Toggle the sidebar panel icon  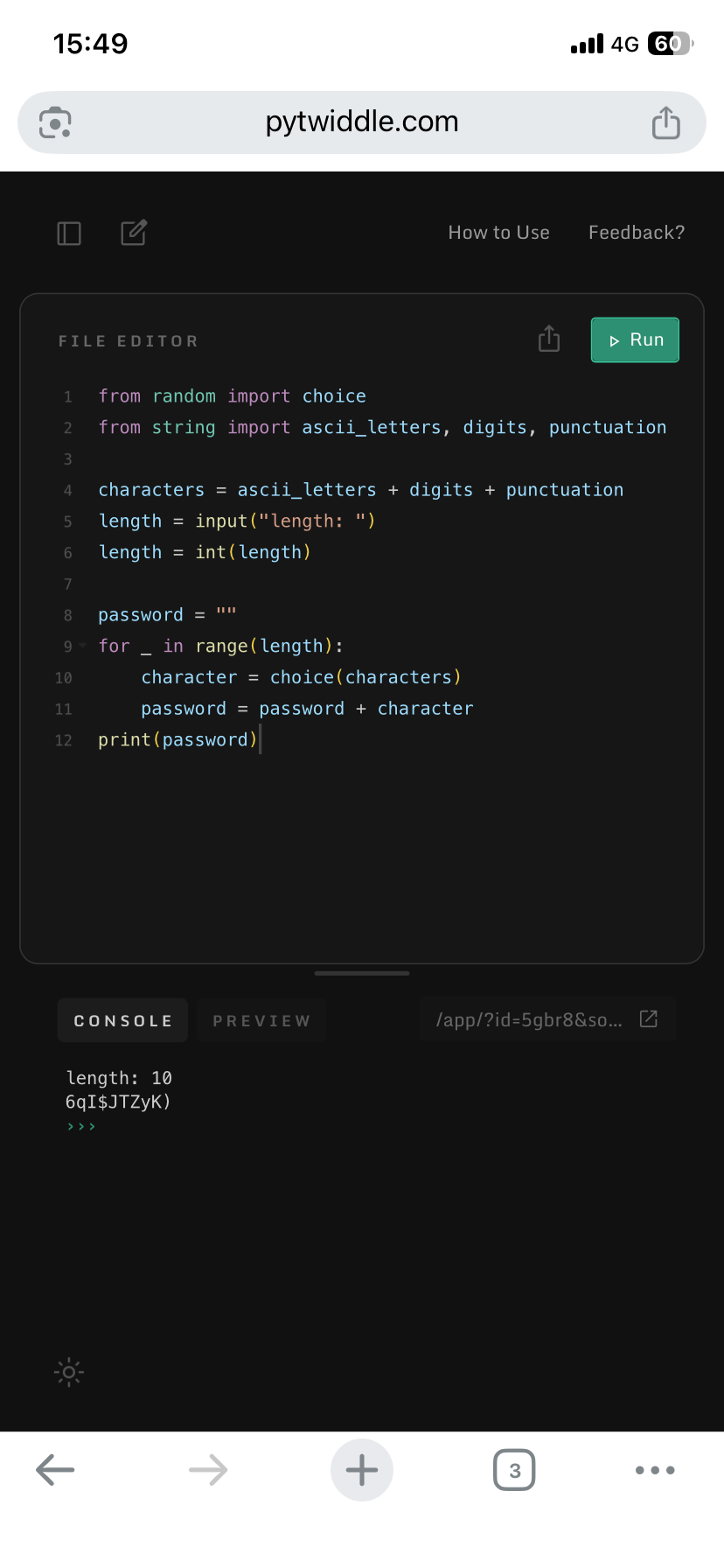(x=69, y=234)
